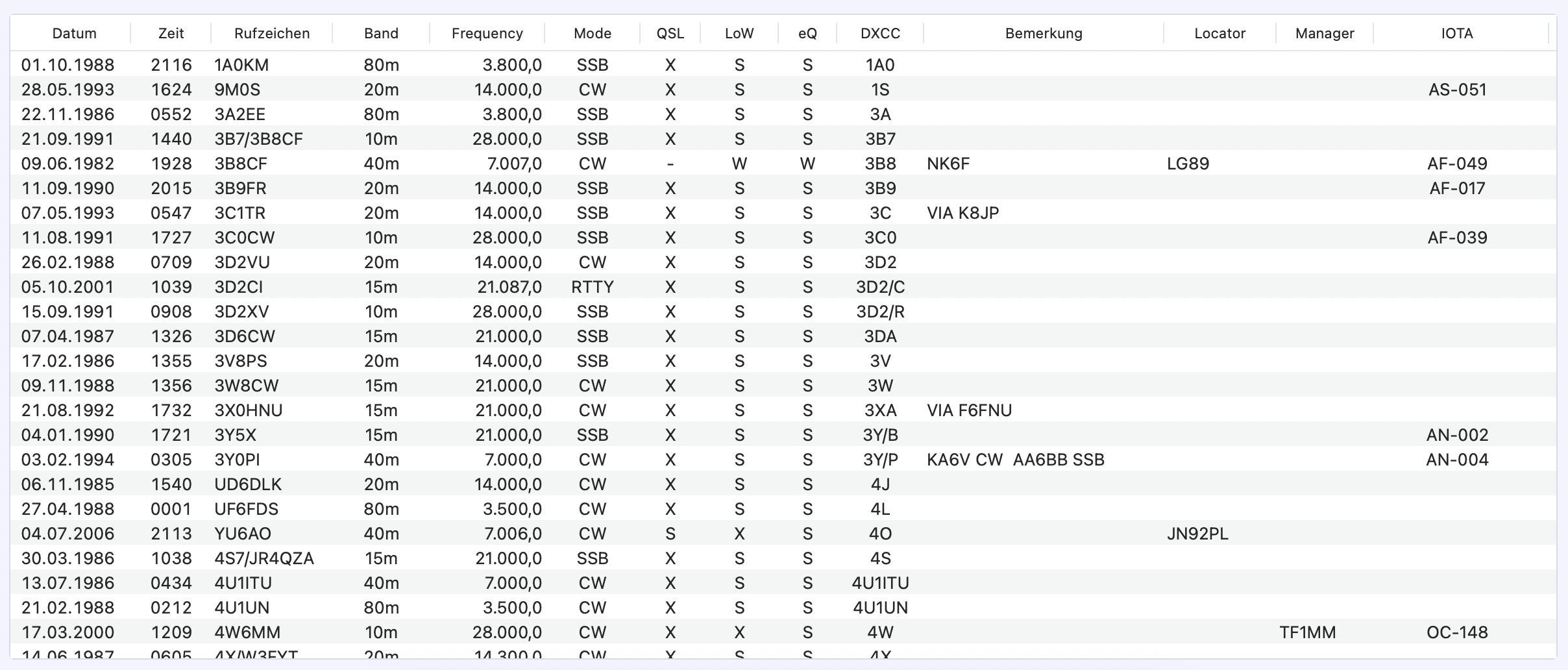1568x670 pixels.
Task: Click the KA6V CW AA6BB SSB remark
Action: [1015, 460]
